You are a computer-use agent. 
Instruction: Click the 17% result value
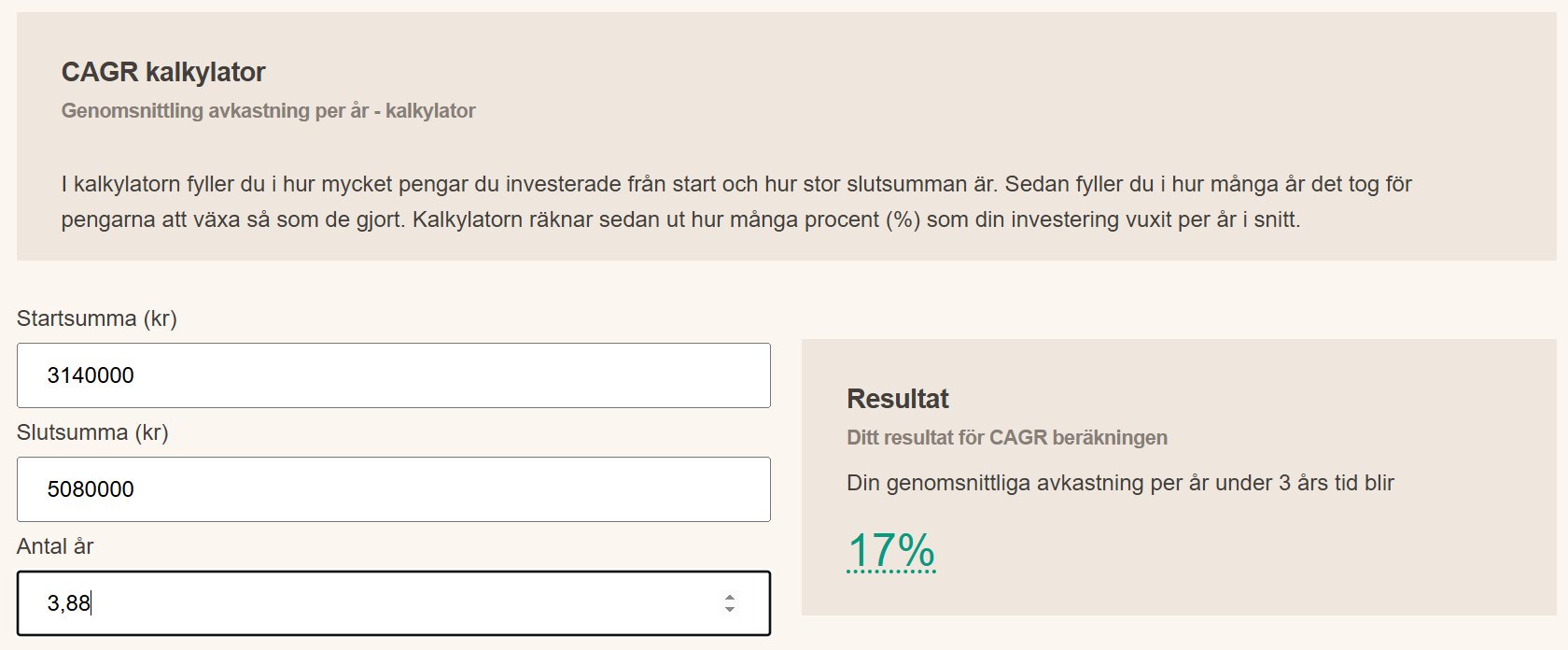pos(890,550)
